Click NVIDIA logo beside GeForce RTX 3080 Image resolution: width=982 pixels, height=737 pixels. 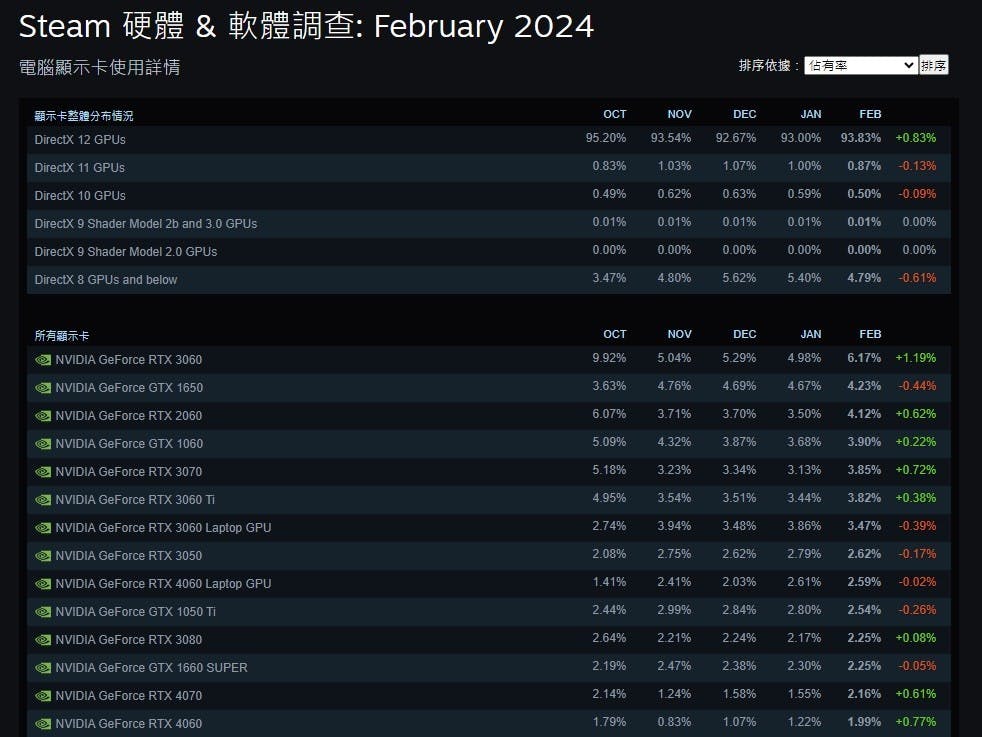tap(43, 640)
